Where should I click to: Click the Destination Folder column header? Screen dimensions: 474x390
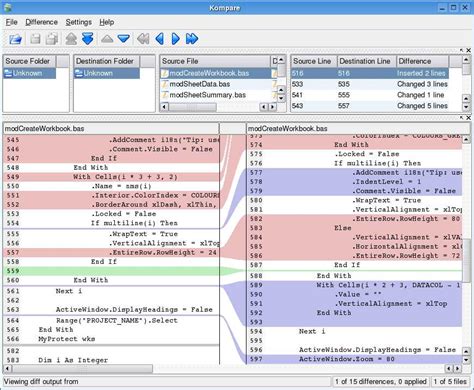click(106, 61)
